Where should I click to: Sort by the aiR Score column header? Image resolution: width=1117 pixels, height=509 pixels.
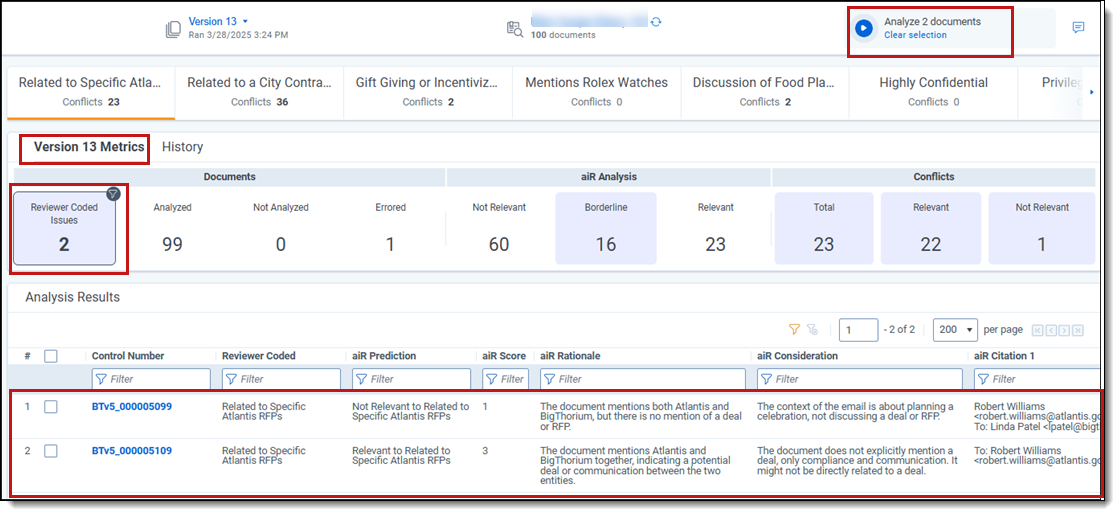click(x=504, y=356)
